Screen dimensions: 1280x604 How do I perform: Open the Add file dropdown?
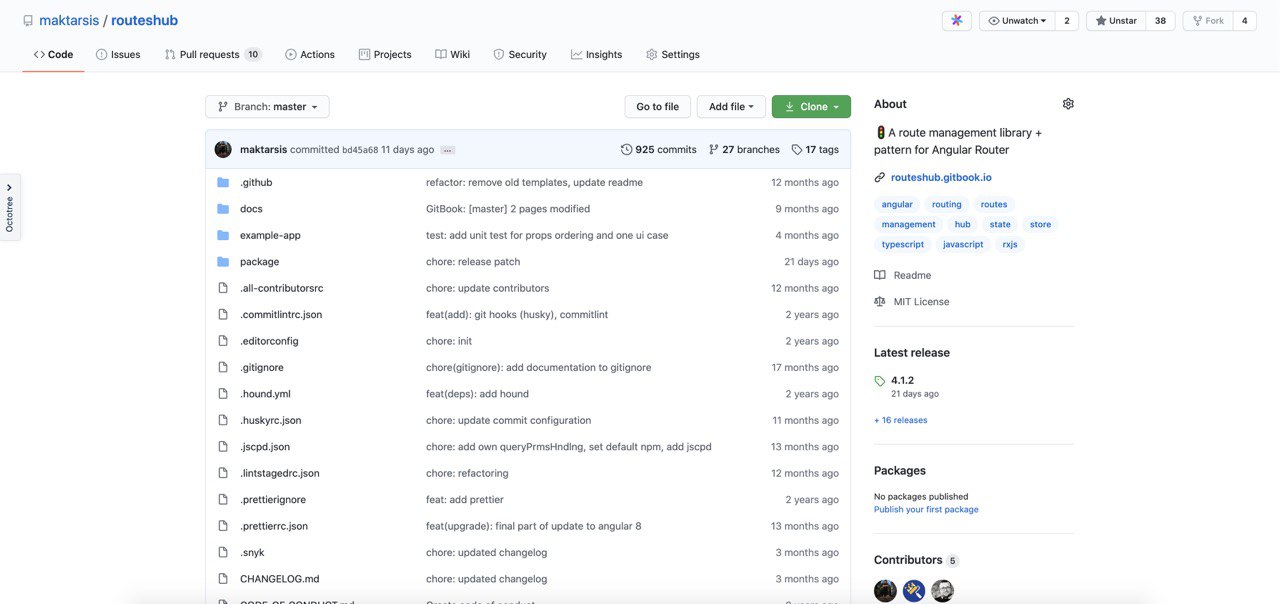coord(731,107)
